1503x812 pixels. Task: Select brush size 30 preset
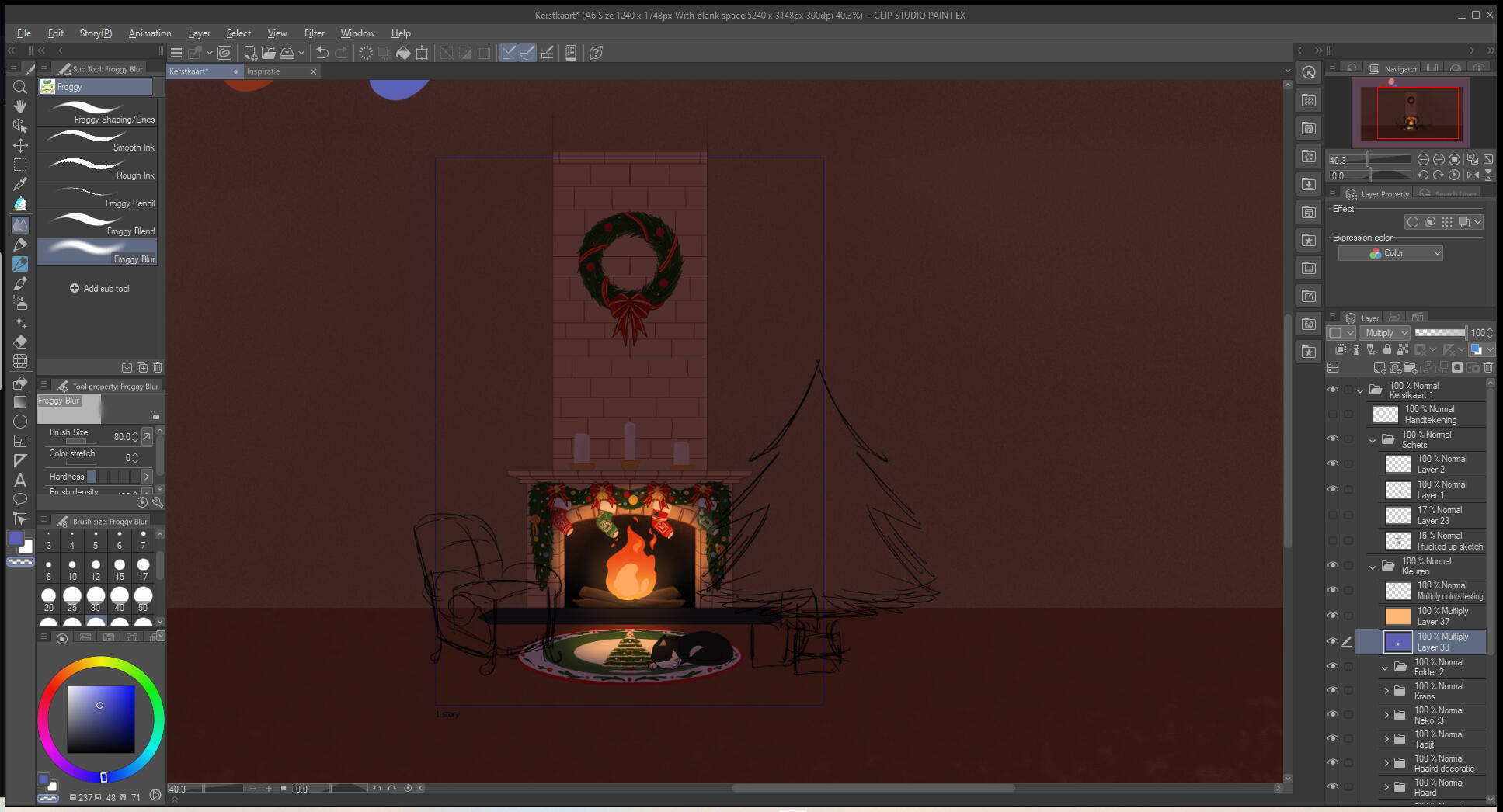click(96, 598)
